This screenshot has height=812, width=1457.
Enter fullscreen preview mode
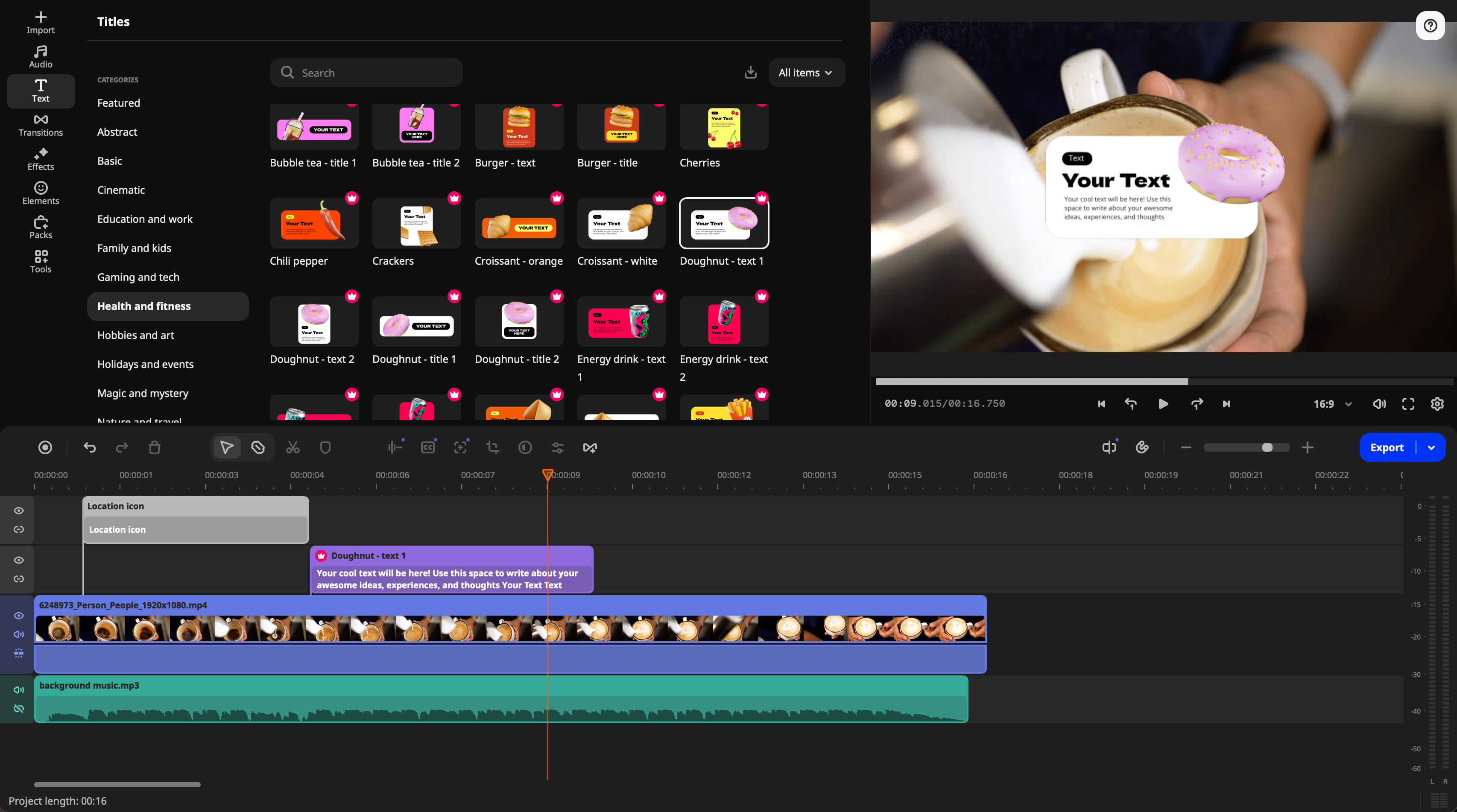click(x=1408, y=404)
